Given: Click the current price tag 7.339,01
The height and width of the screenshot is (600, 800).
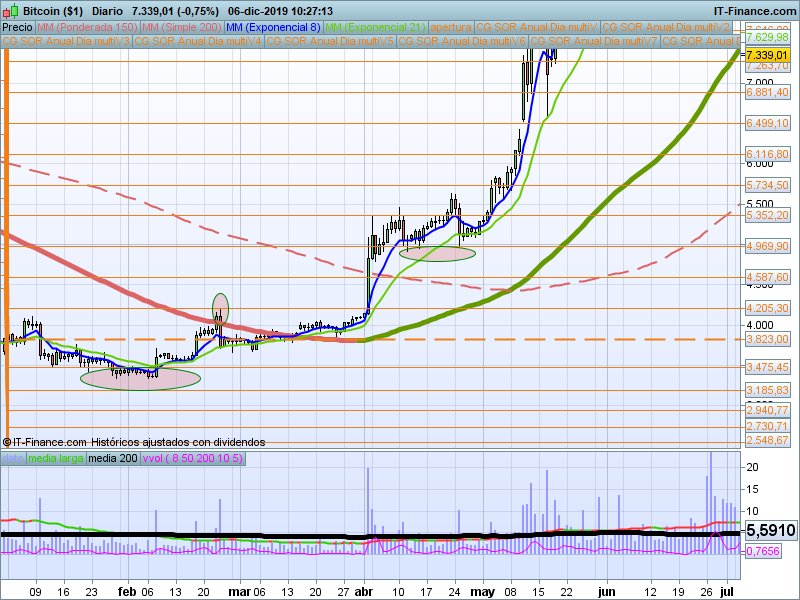Looking at the screenshot, I should (768, 54).
